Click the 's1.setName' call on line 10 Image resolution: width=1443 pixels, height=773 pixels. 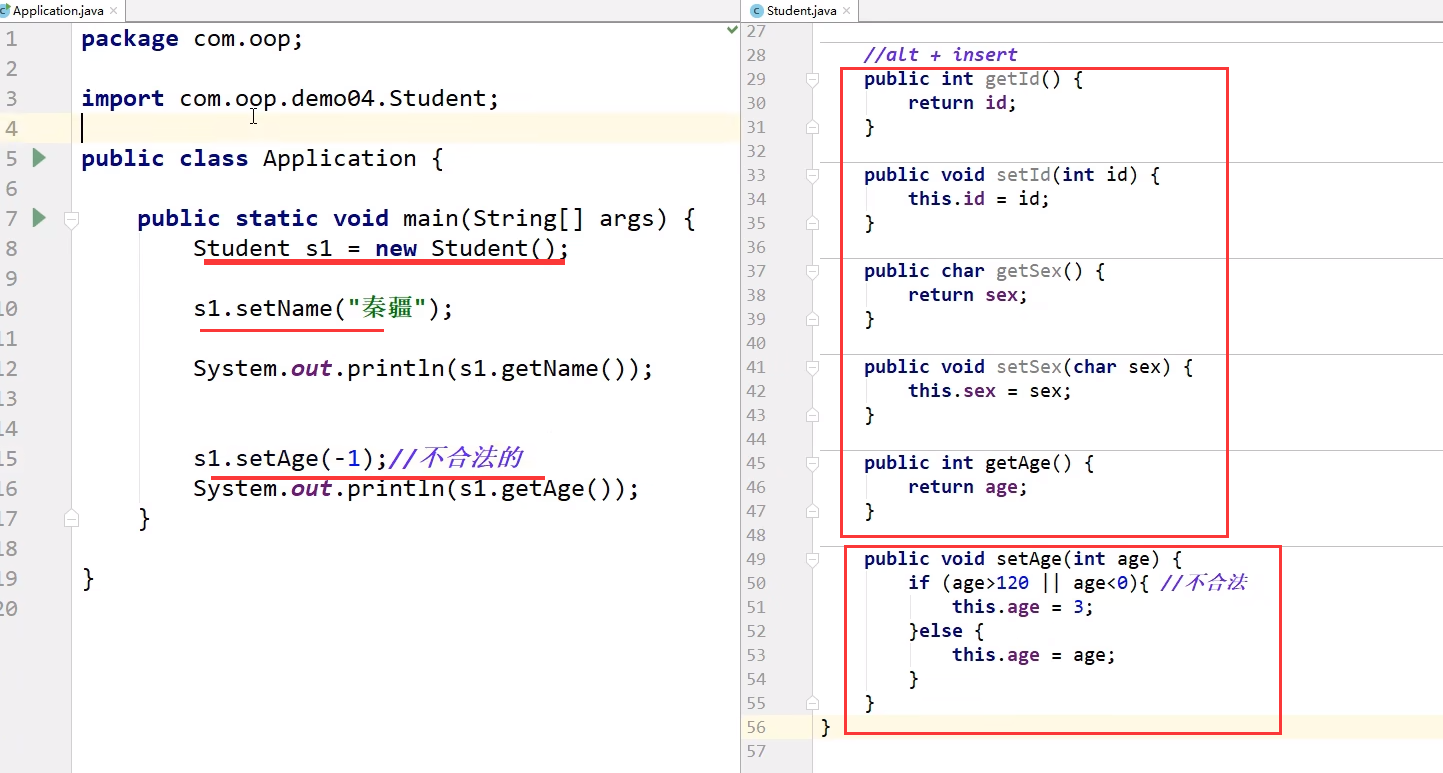click(262, 308)
